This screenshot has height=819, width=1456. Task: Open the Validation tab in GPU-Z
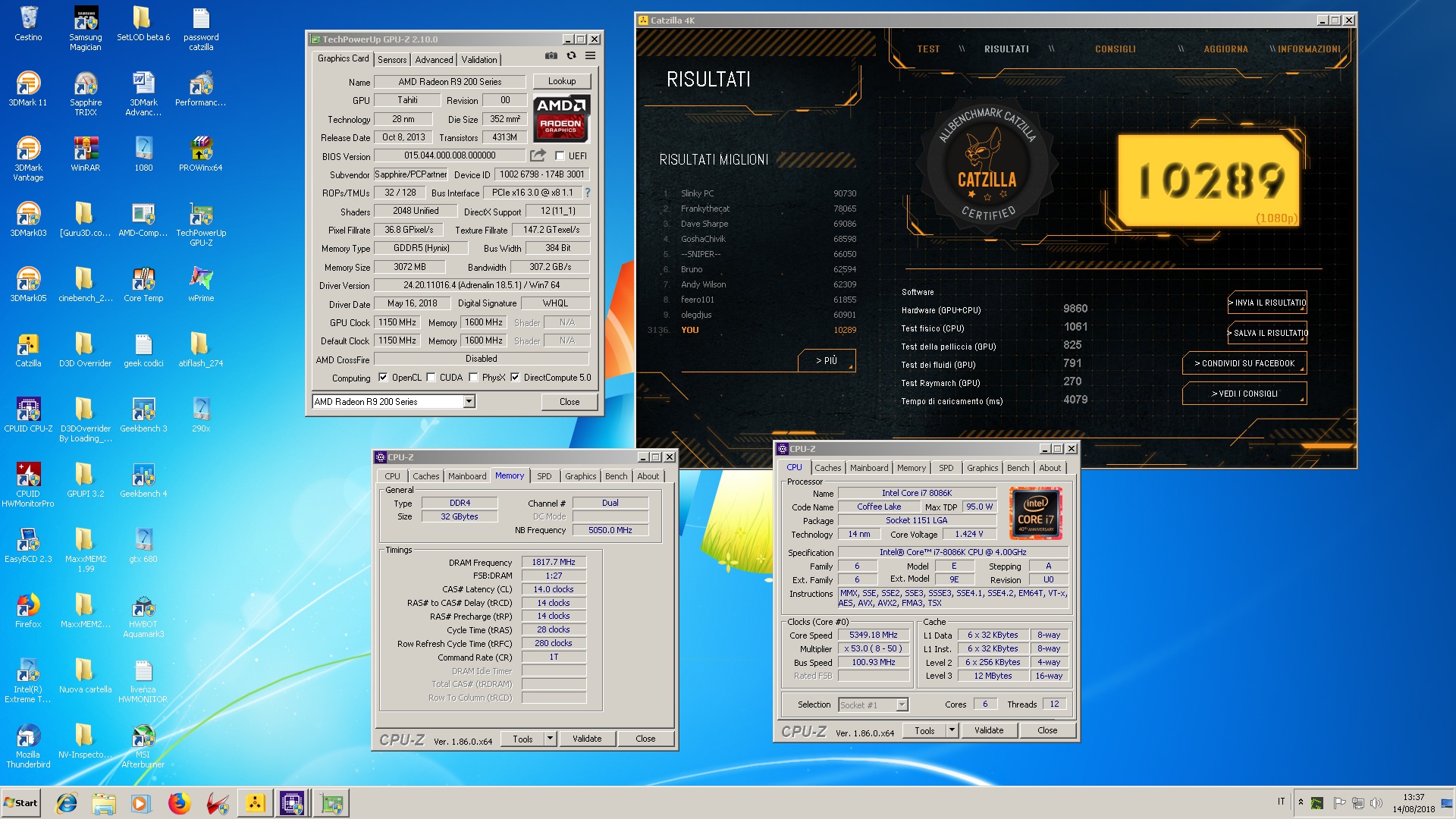point(479,59)
